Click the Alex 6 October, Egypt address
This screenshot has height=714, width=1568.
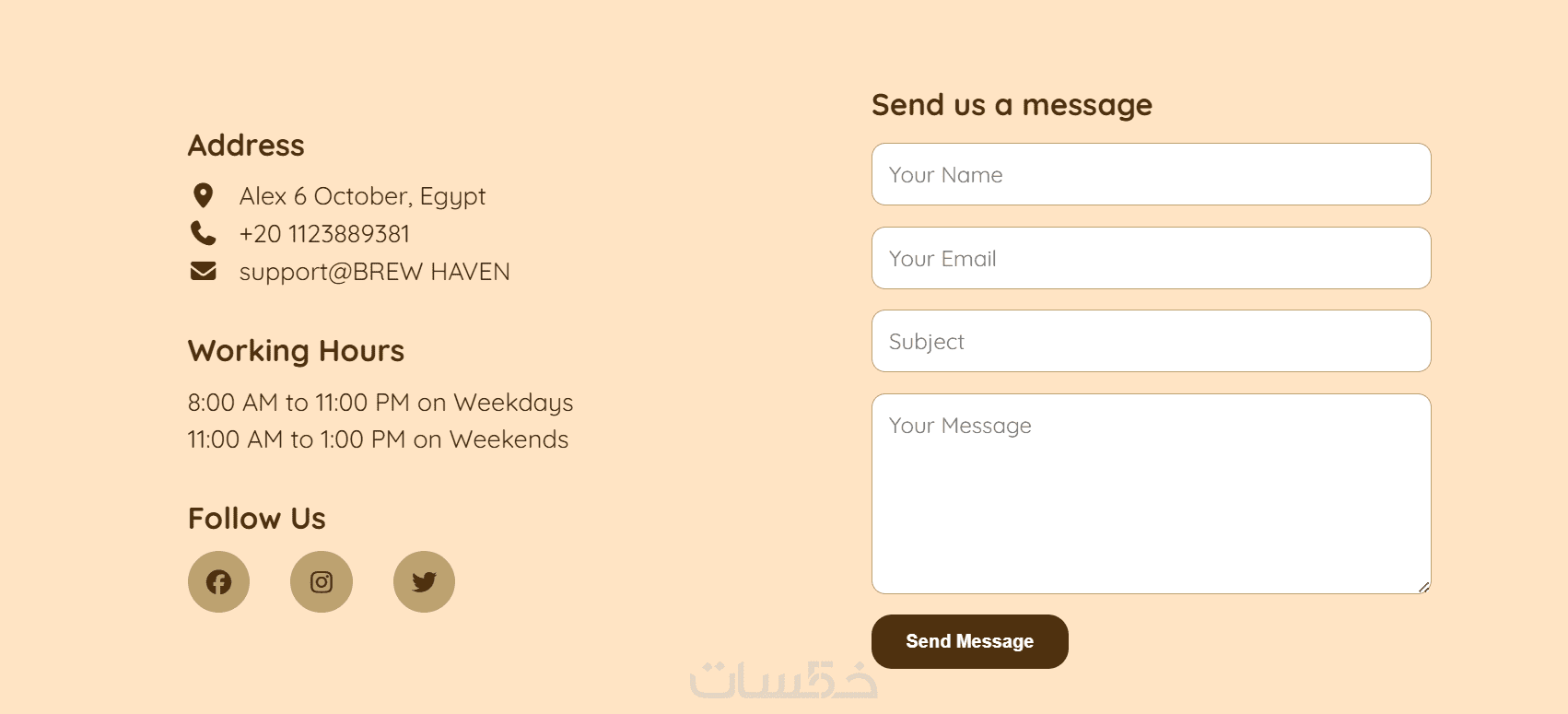[x=362, y=196]
